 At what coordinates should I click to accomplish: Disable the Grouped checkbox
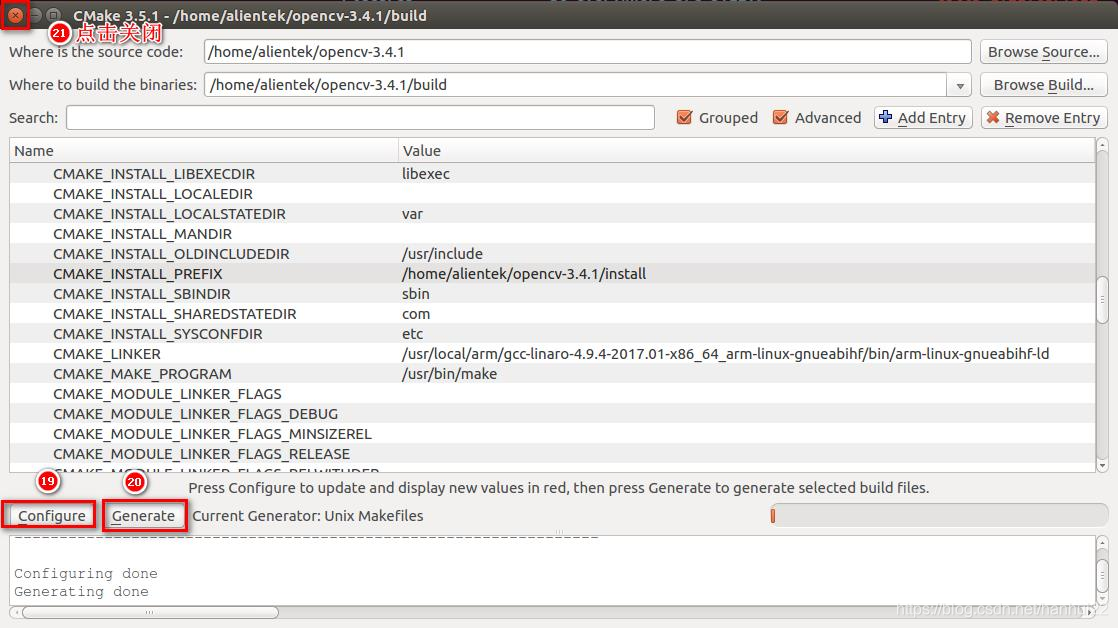click(685, 117)
